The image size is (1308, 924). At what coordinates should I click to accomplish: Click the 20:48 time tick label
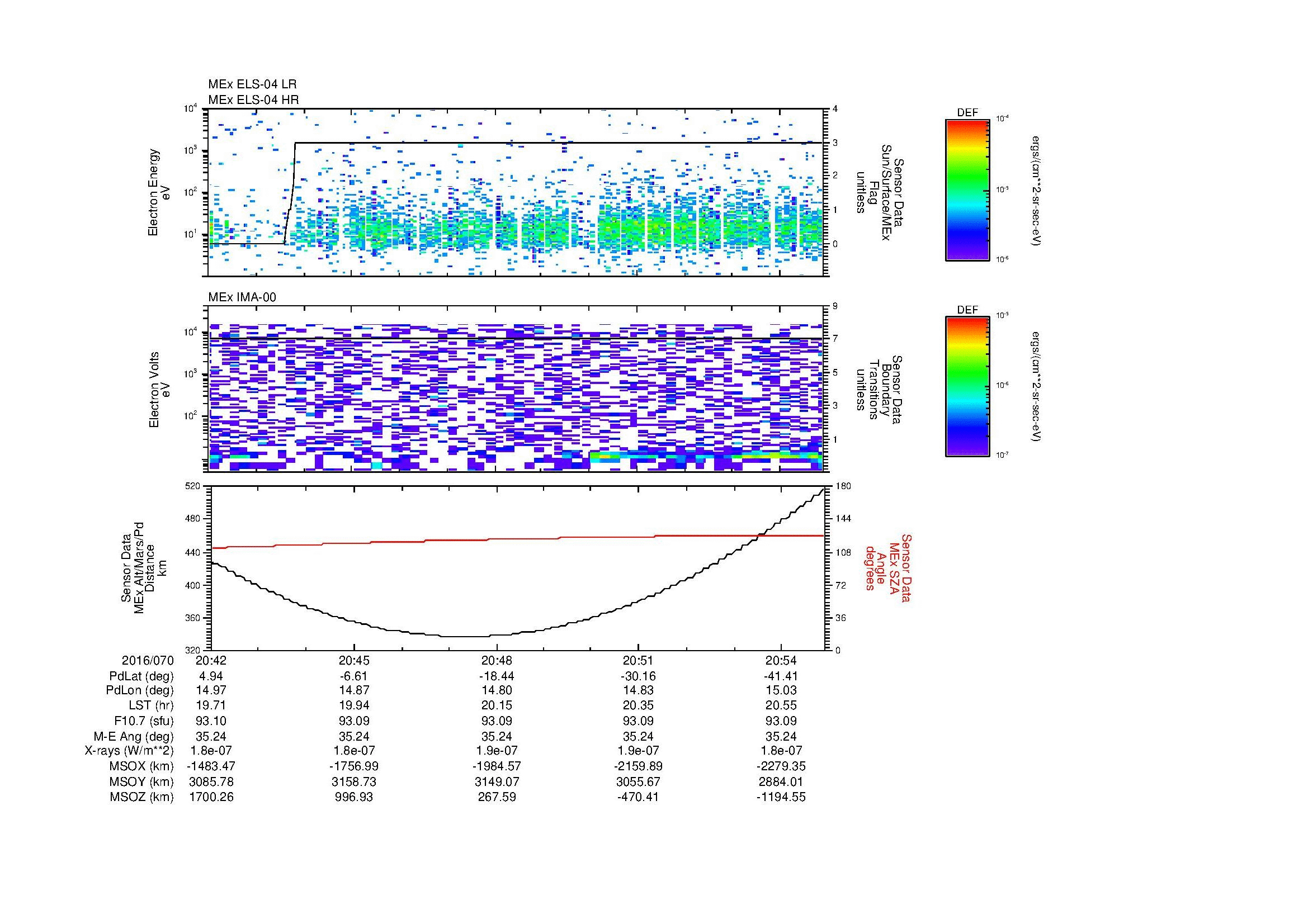click(497, 661)
